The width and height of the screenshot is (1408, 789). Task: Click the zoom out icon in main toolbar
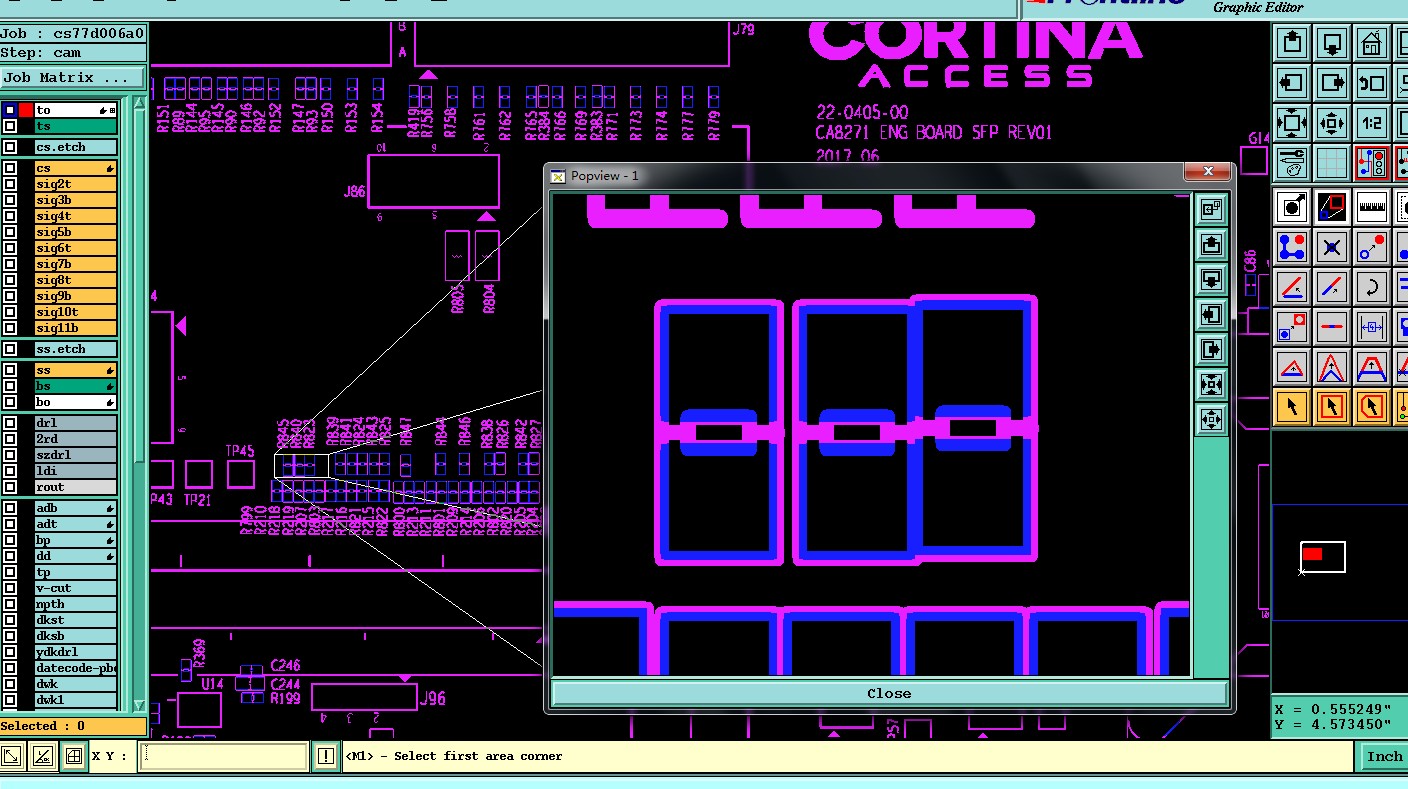[1332, 123]
